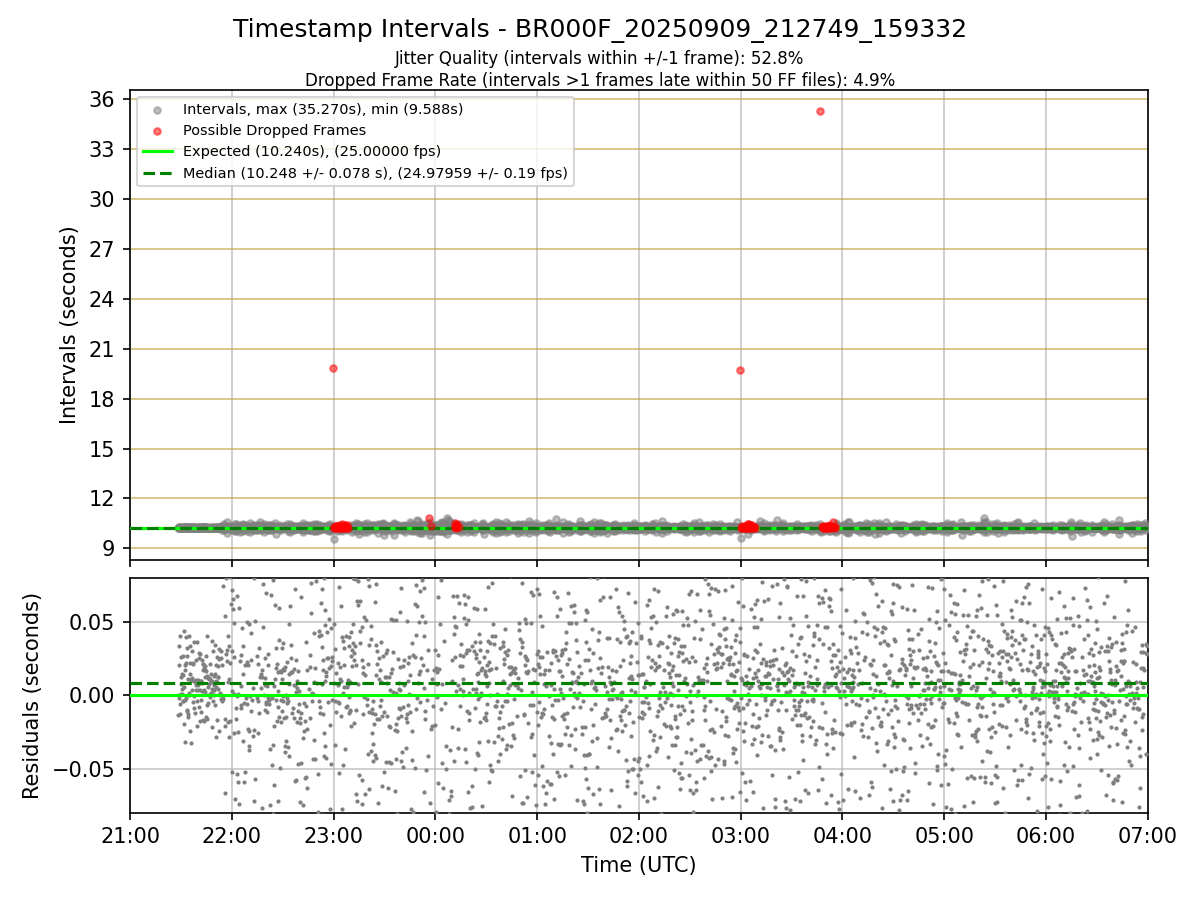
Task: Click the 'Intervals (seconds)' y-axis label
Action: point(68,325)
